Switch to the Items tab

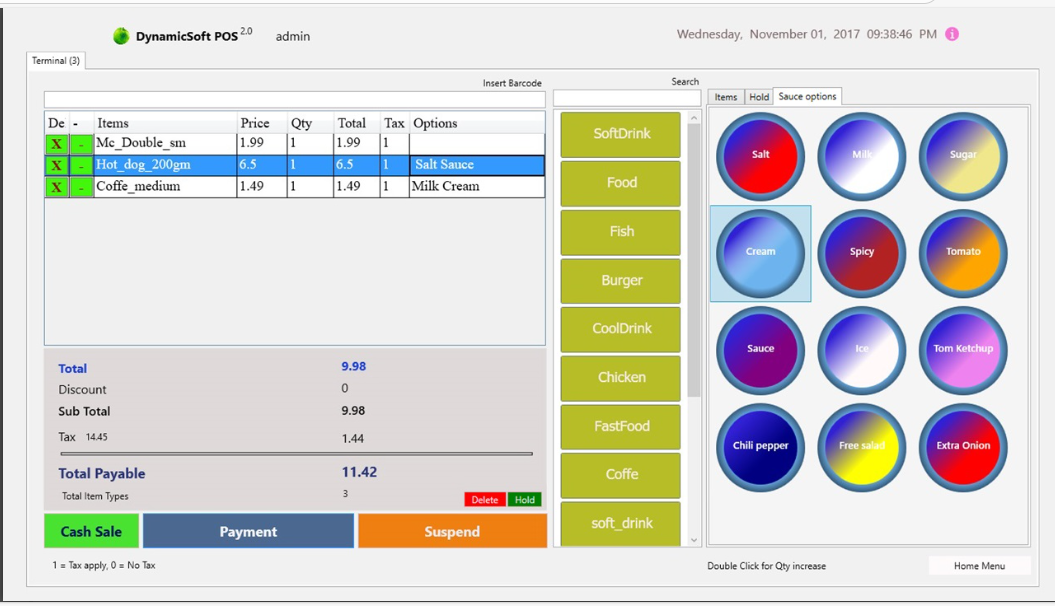[726, 97]
